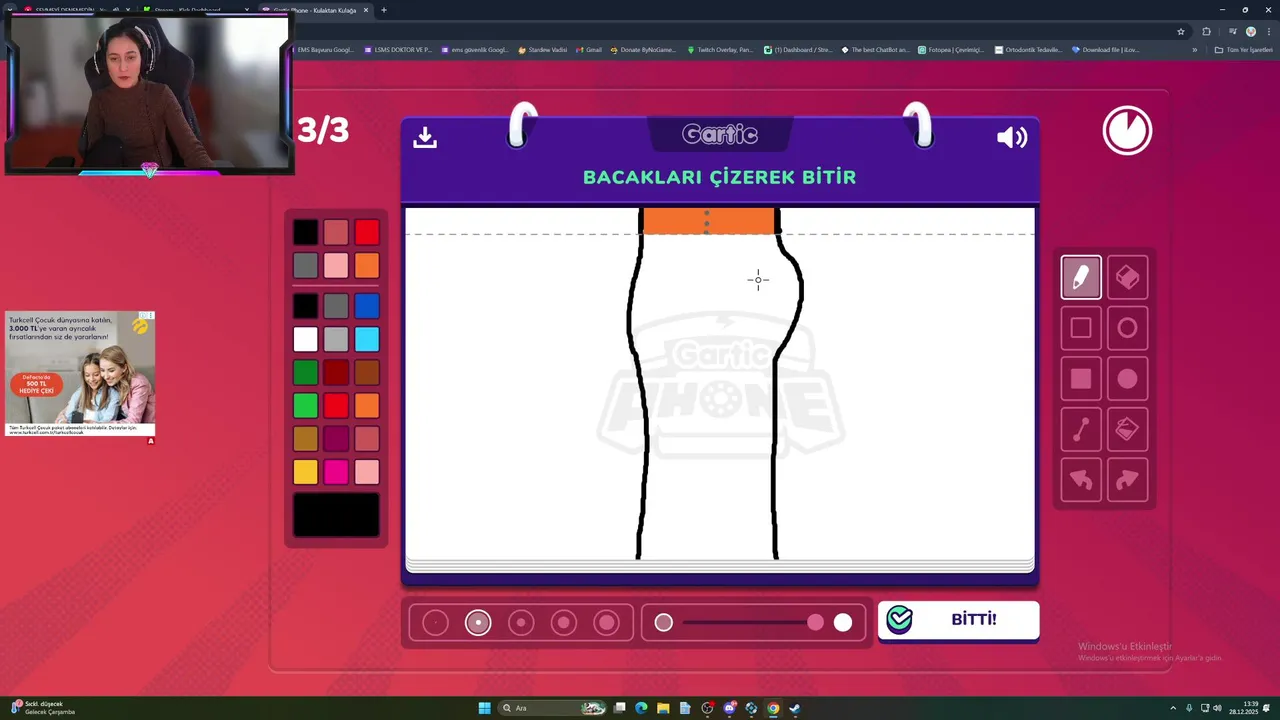Open the large current color picker box

(336, 515)
